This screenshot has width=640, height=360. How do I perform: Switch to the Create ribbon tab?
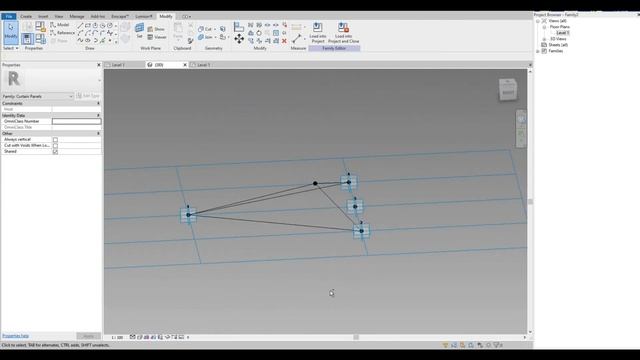(x=26, y=16)
